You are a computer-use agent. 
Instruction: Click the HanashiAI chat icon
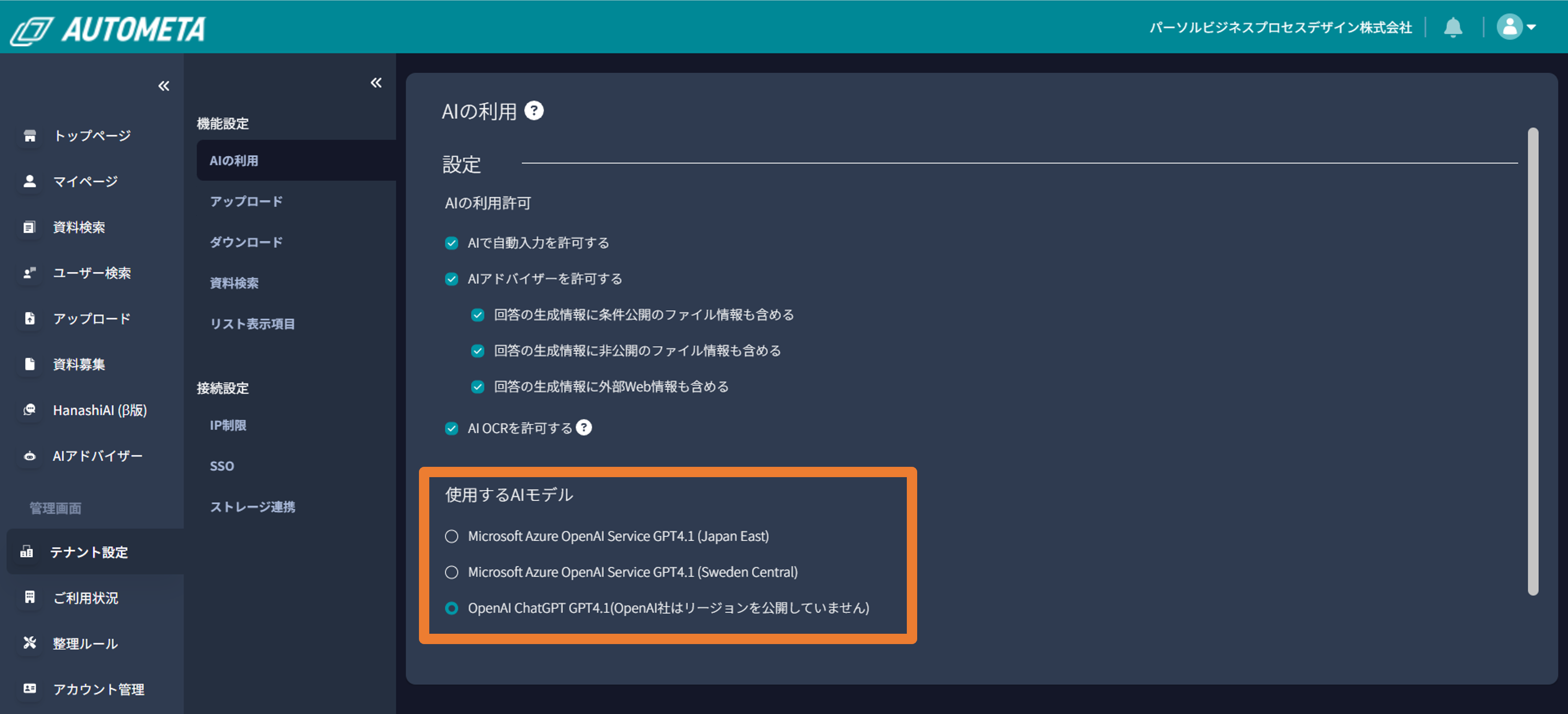pos(30,410)
